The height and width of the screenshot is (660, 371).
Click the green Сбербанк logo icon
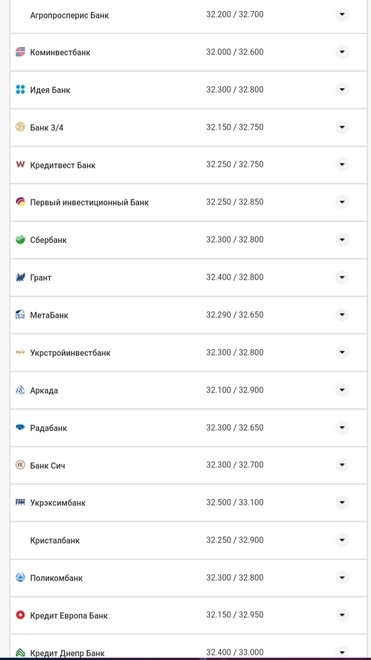20,240
